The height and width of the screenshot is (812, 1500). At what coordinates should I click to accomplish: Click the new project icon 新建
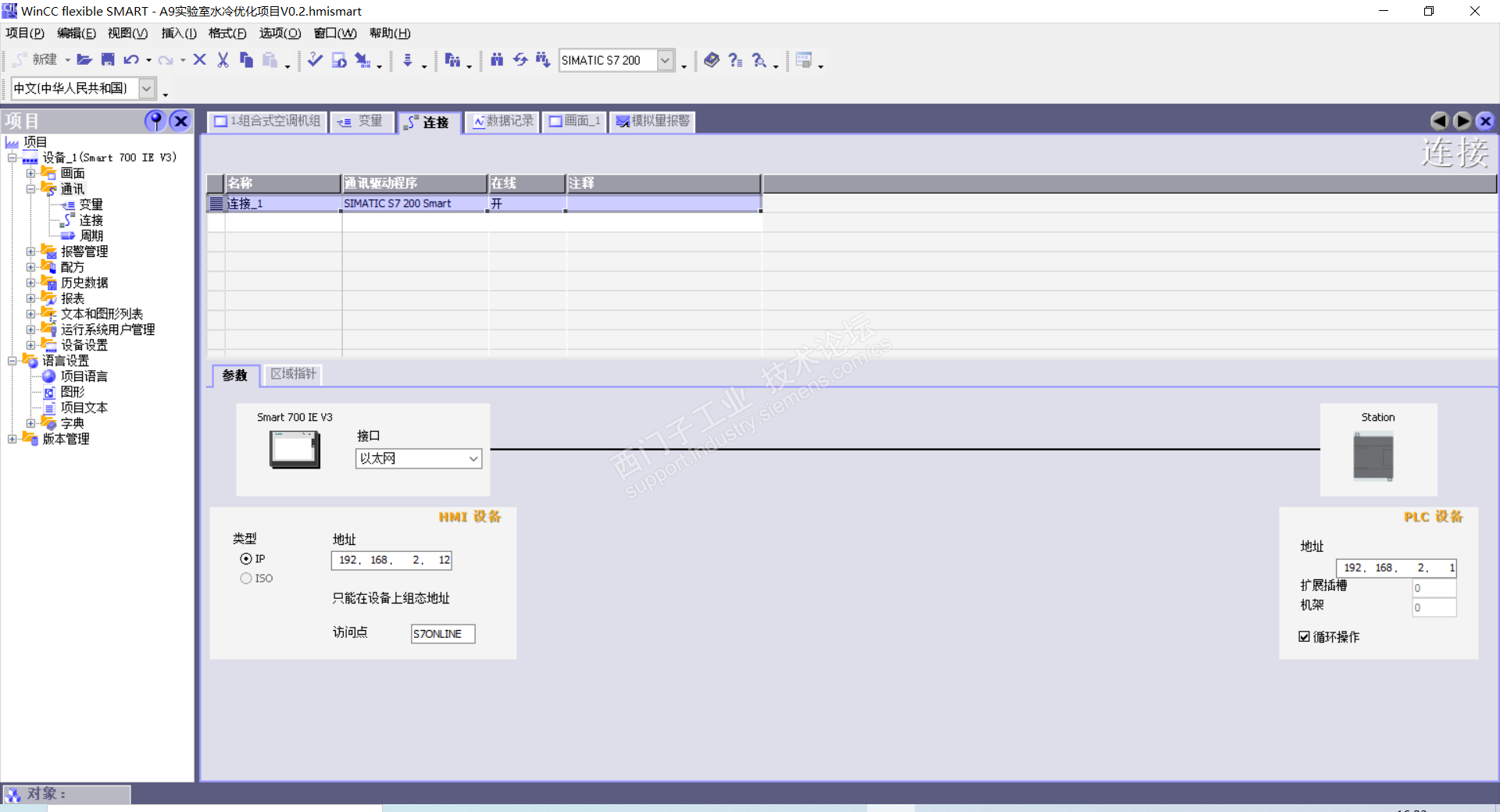point(36,60)
